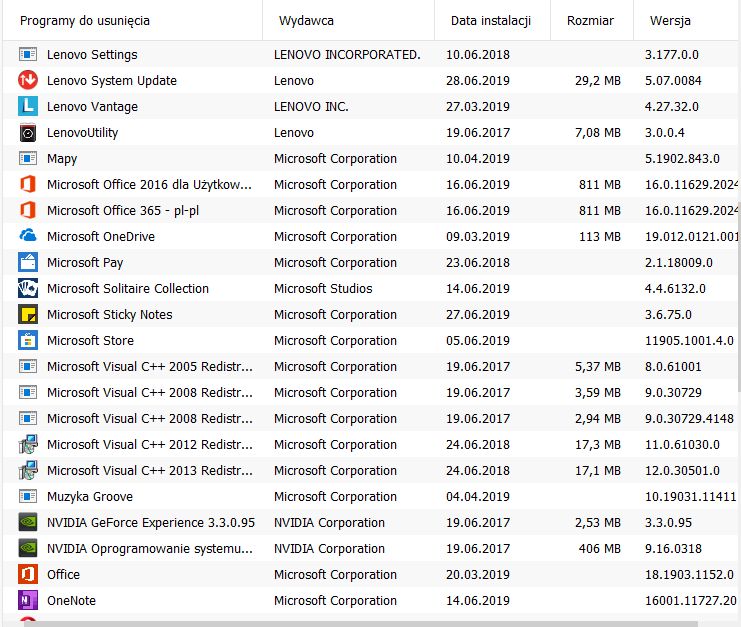This screenshot has width=741, height=627.
Task: Select the Lenovo Settings program name
Action: click(x=92, y=55)
